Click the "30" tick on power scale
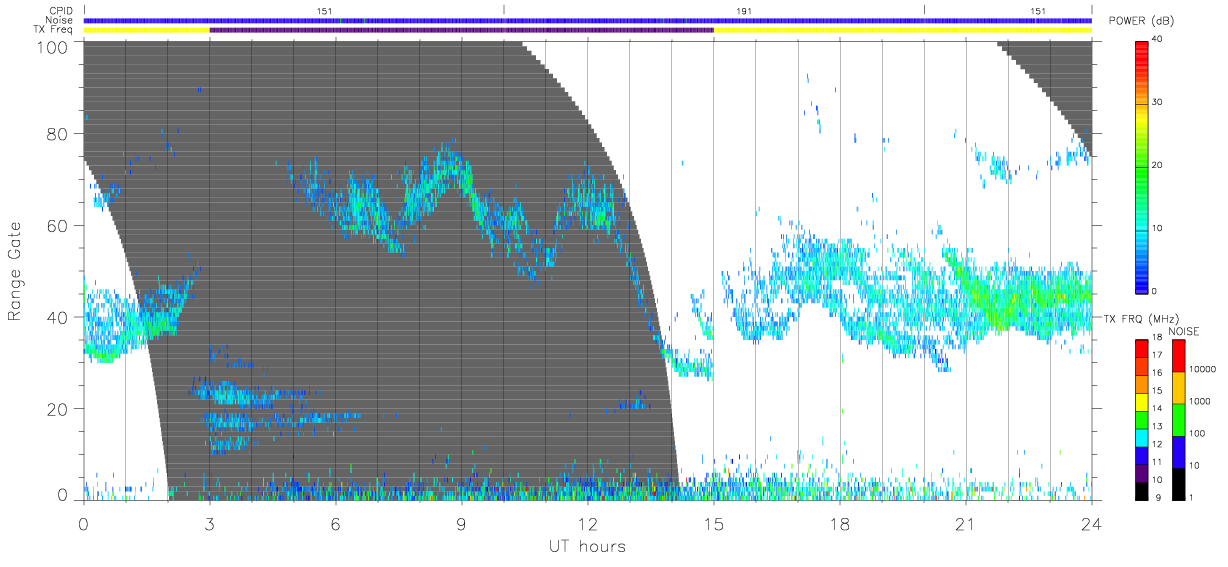 [x=1159, y=103]
